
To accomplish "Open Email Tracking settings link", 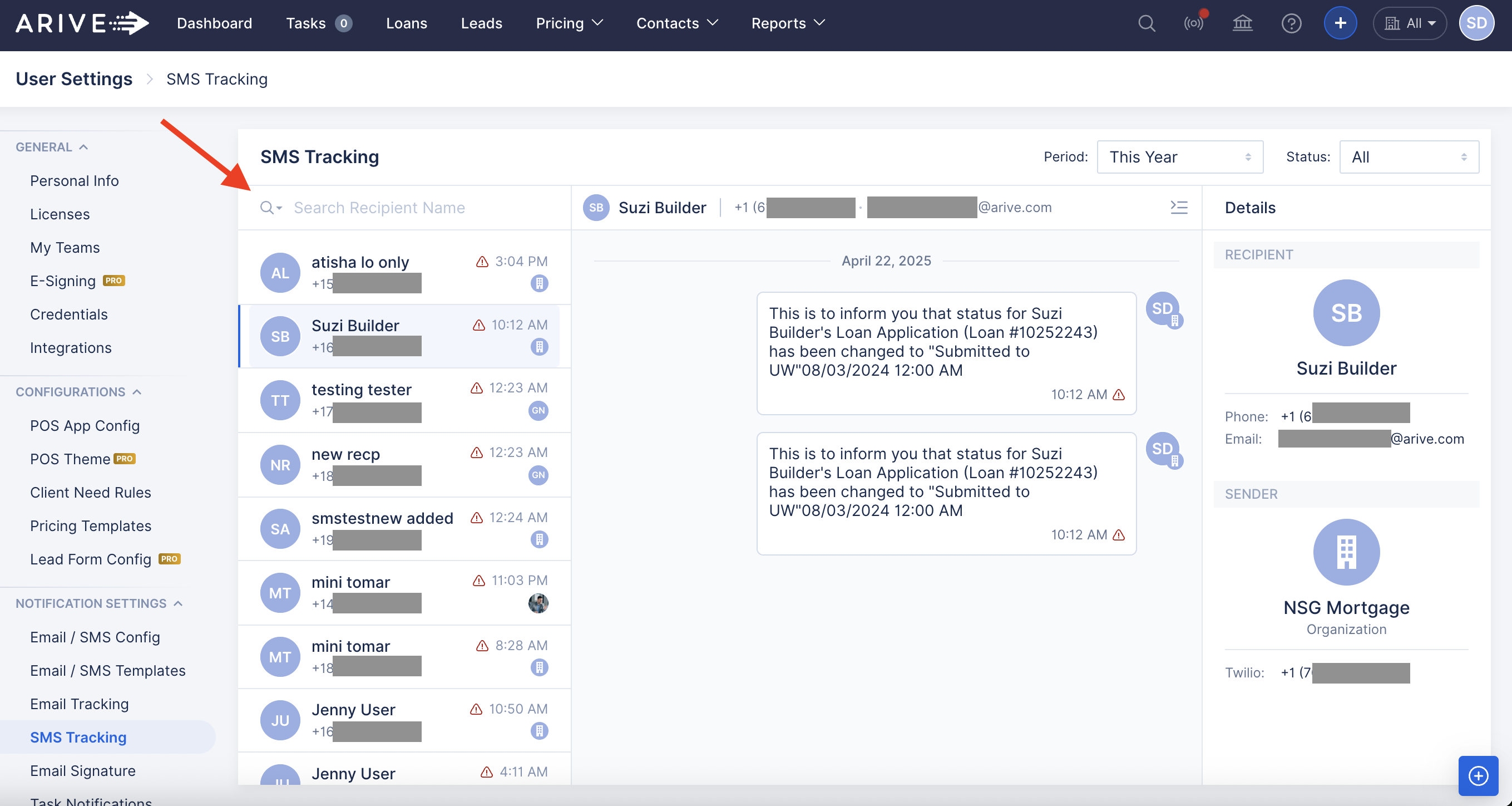I will point(79,704).
